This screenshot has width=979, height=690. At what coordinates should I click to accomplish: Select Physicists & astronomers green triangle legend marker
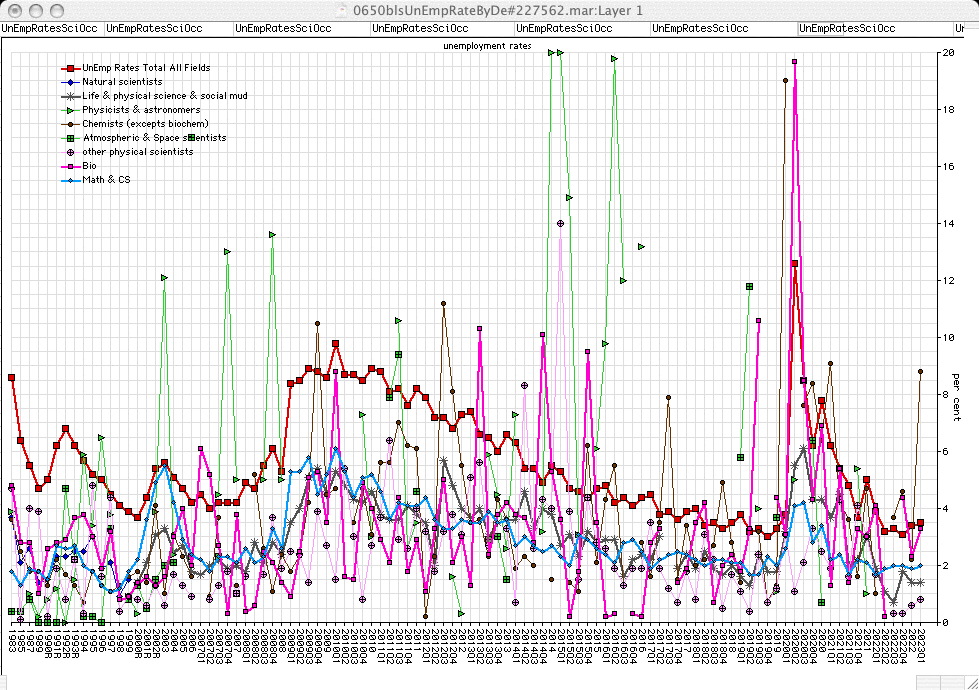point(70,110)
